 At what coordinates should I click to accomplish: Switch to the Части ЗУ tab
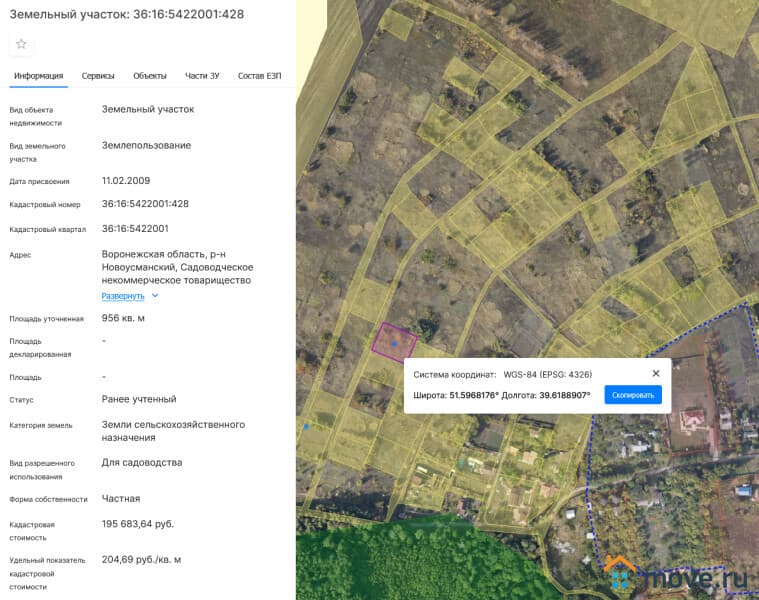coord(203,76)
